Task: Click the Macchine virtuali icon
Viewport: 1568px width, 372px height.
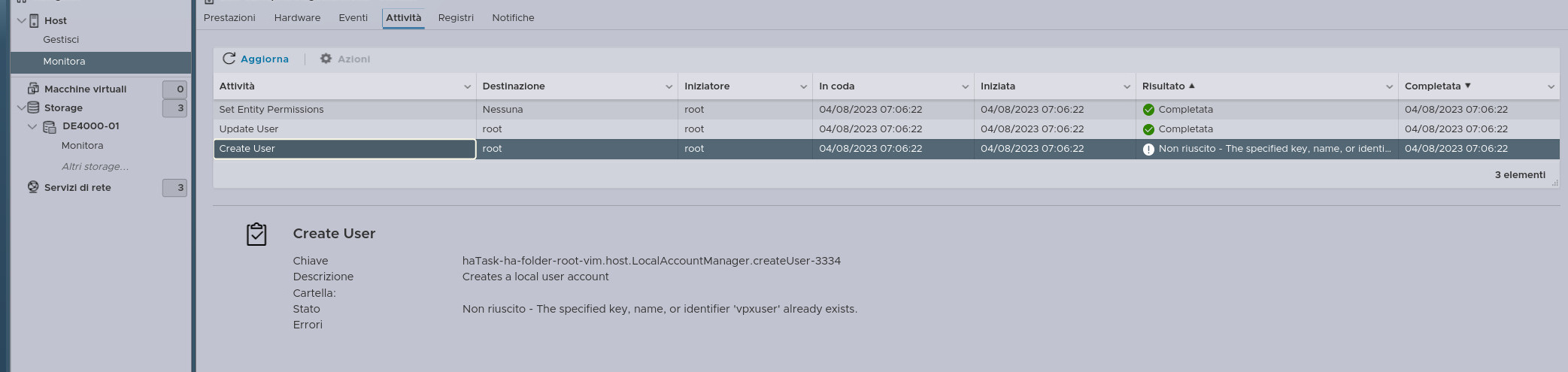Action: 33,89
